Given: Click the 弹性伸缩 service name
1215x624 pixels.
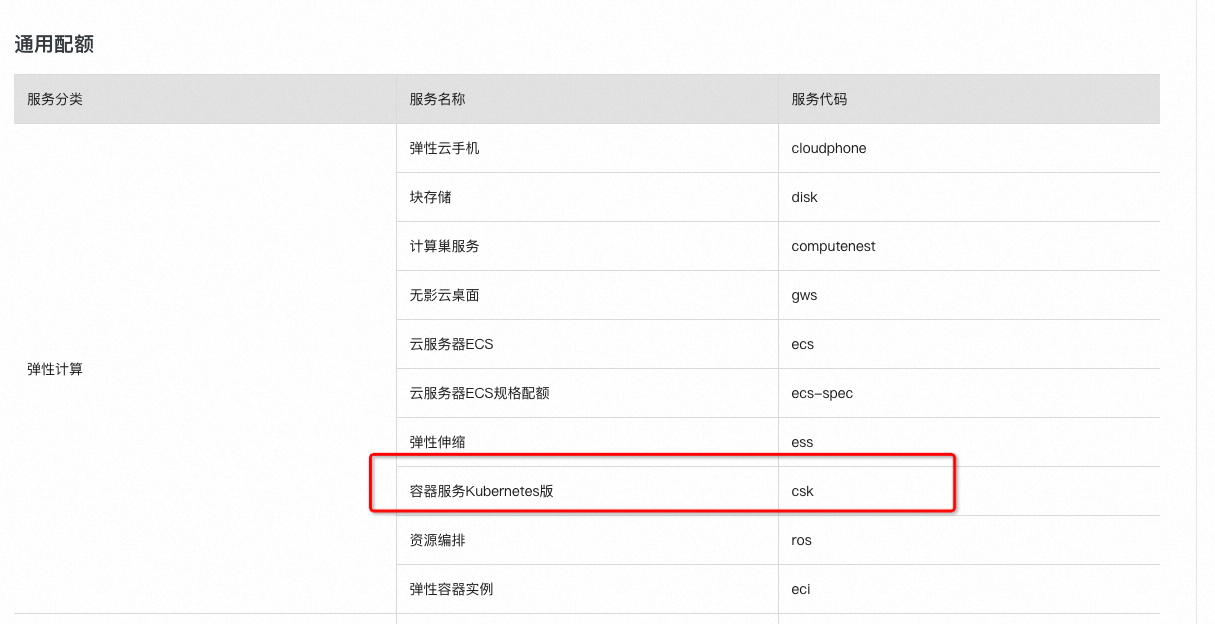Looking at the screenshot, I should tap(437, 442).
